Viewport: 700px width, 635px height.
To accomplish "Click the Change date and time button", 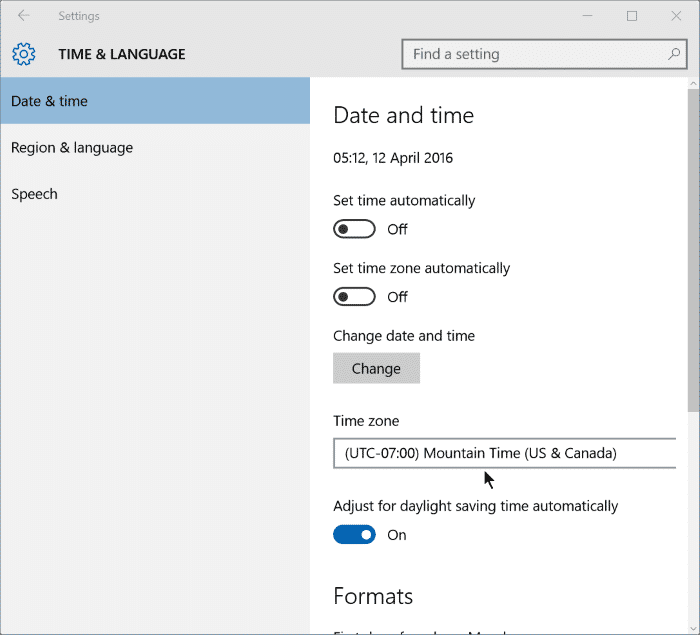I will click(x=376, y=368).
